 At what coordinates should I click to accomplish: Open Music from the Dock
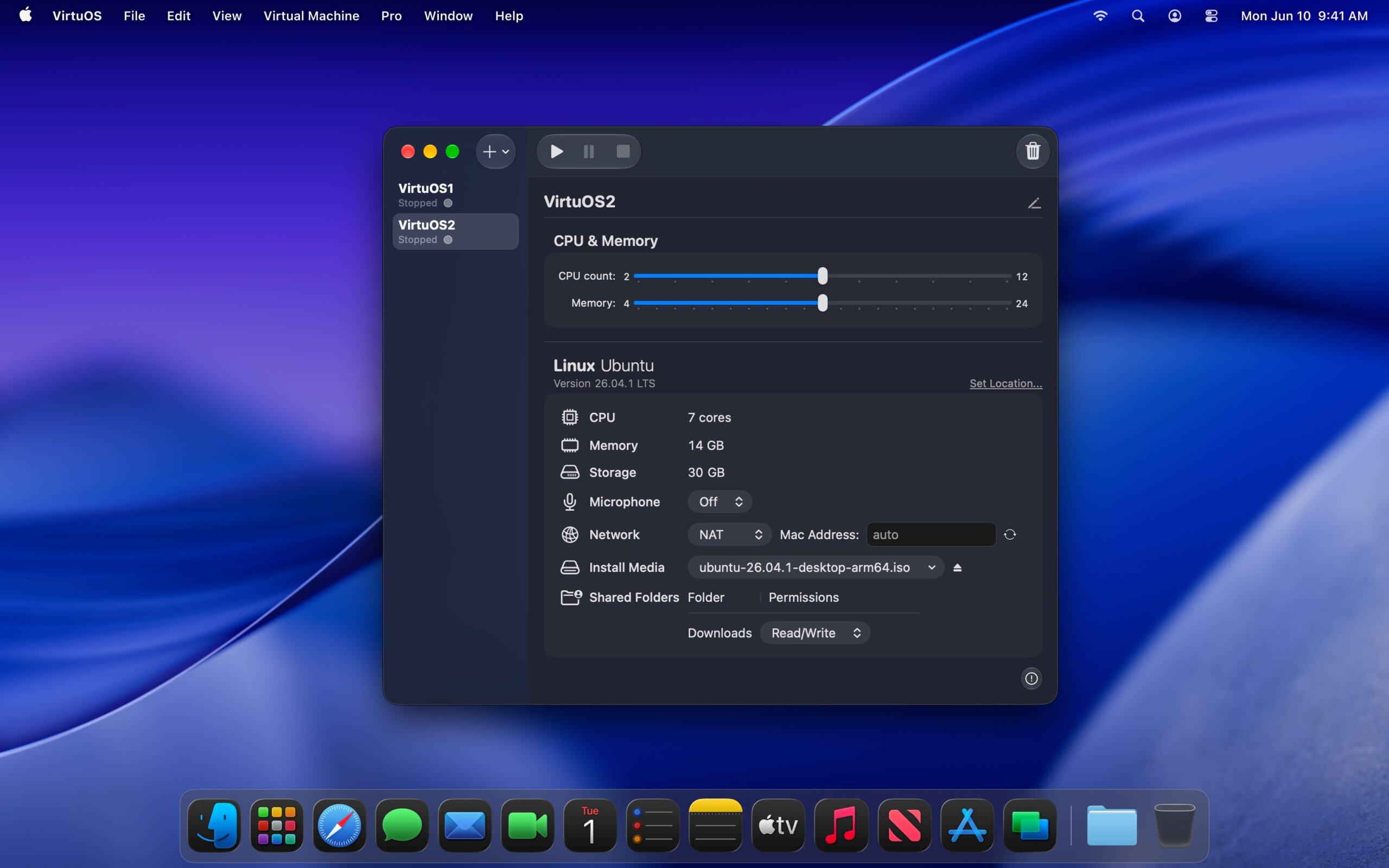(x=842, y=825)
